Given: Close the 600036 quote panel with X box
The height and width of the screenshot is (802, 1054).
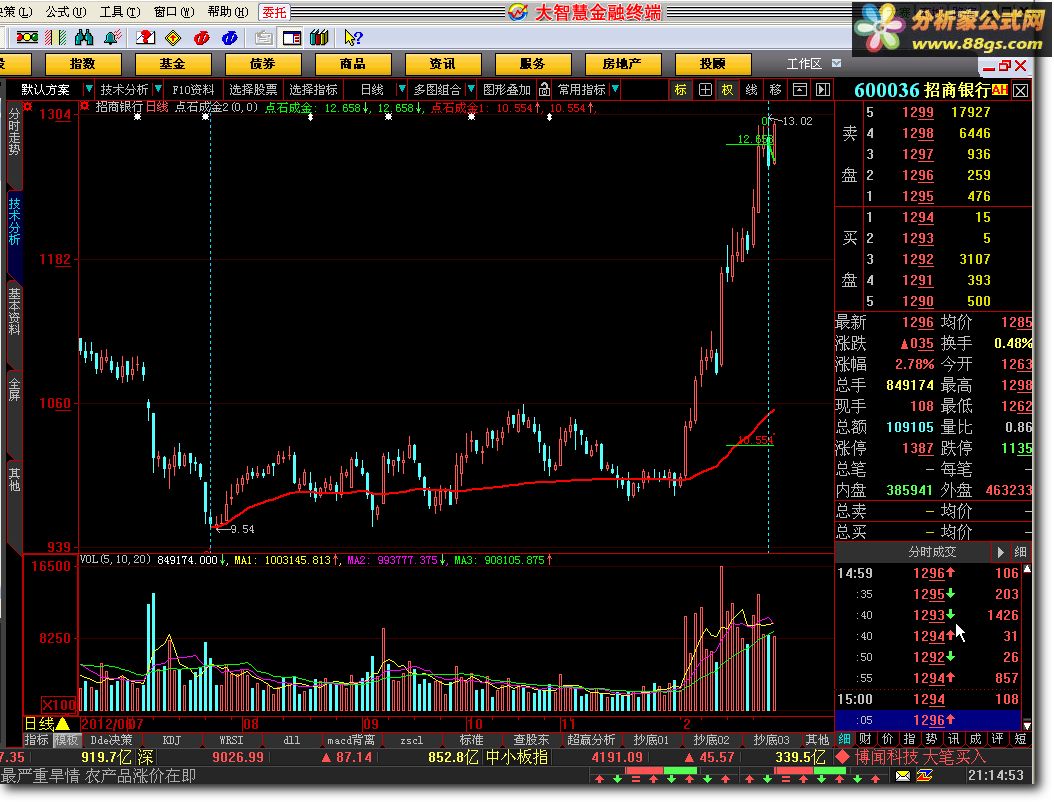Looking at the screenshot, I should (1020, 90).
